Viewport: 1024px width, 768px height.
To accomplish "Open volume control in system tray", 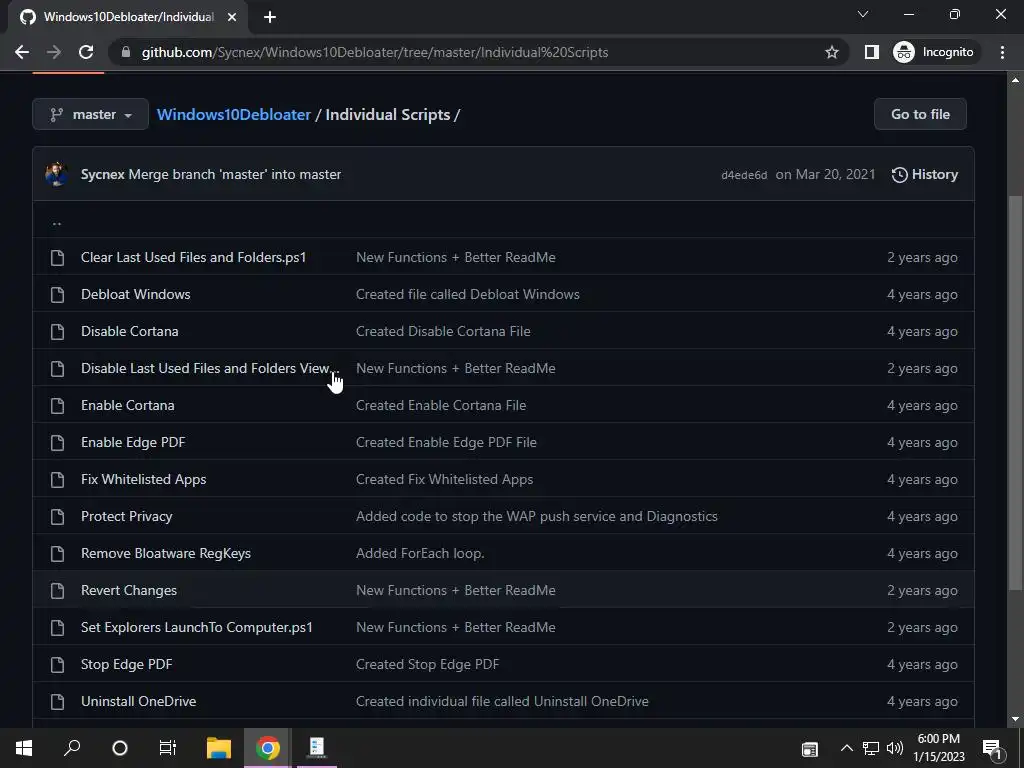I will coord(895,748).
